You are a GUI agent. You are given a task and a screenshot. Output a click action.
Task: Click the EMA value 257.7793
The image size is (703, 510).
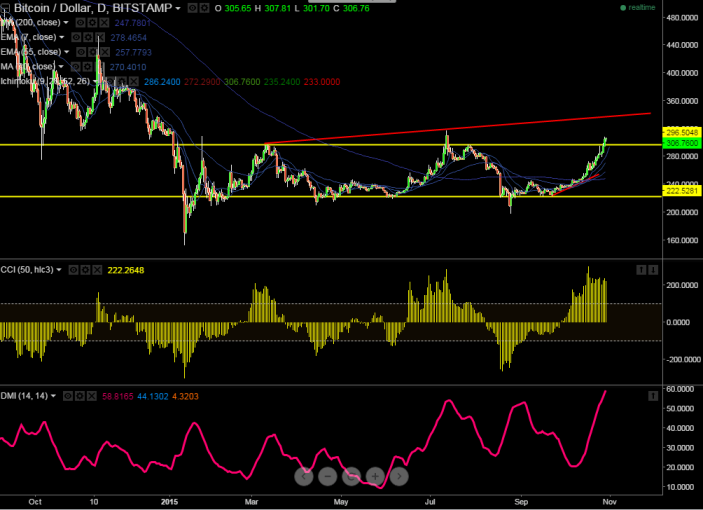pos(134,52)
